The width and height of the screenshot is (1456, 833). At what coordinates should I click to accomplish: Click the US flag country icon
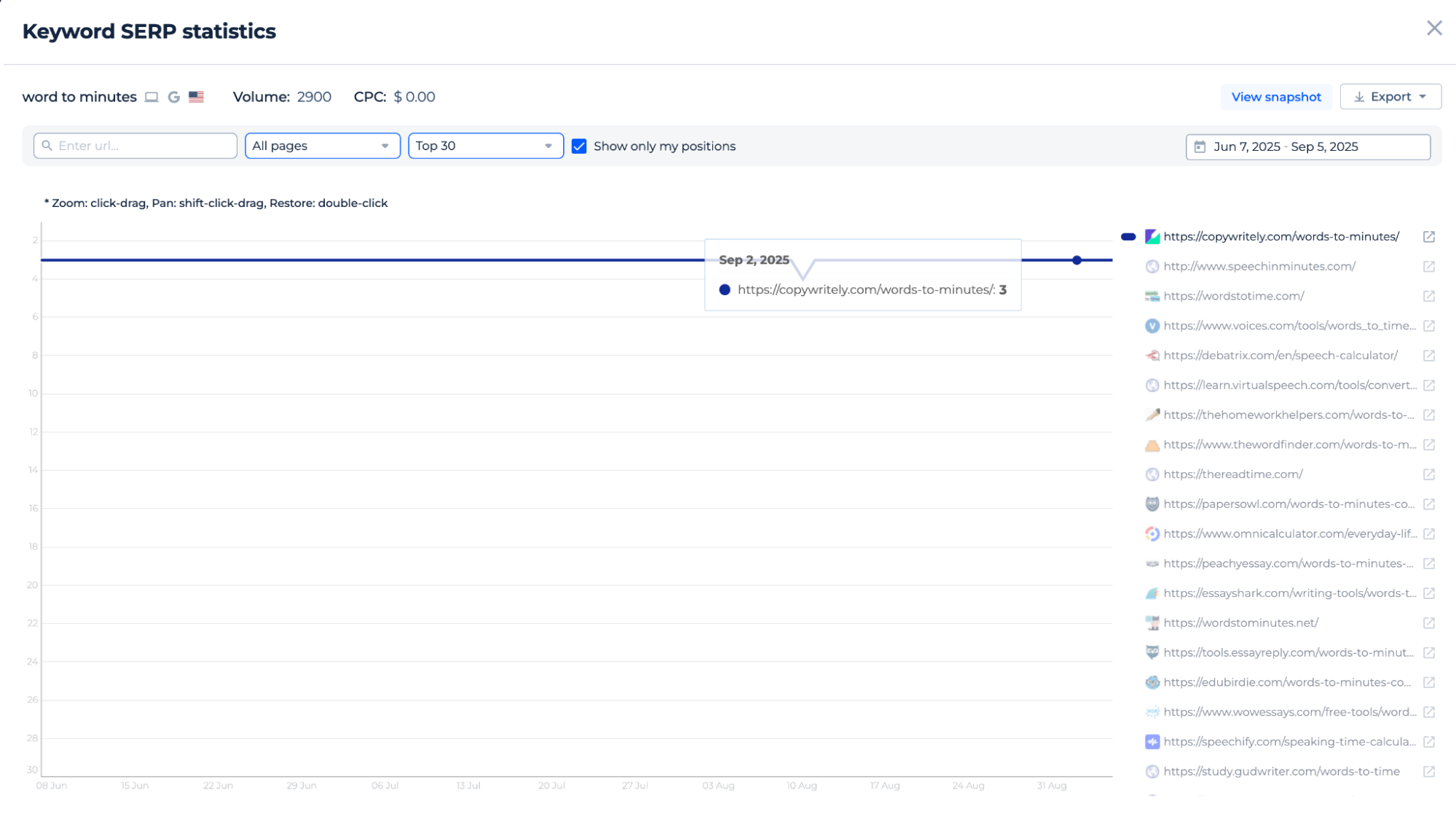[197, 97]
